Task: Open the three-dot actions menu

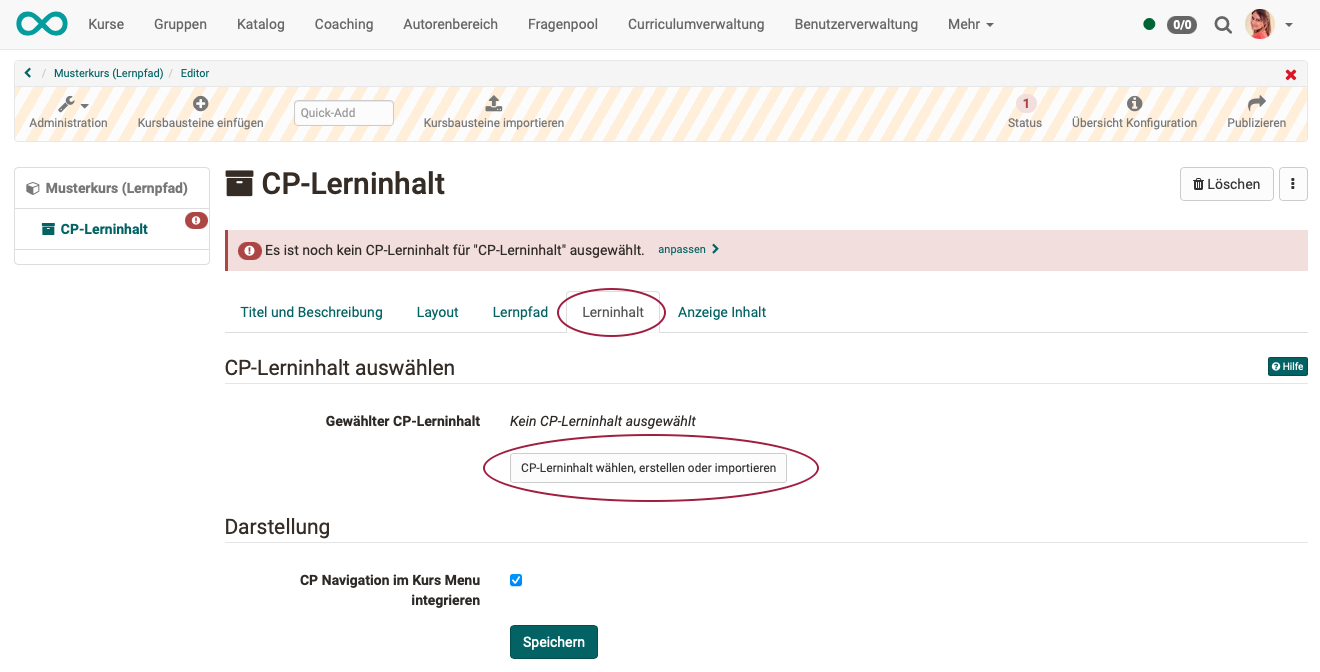Action: coord(1293,184)
